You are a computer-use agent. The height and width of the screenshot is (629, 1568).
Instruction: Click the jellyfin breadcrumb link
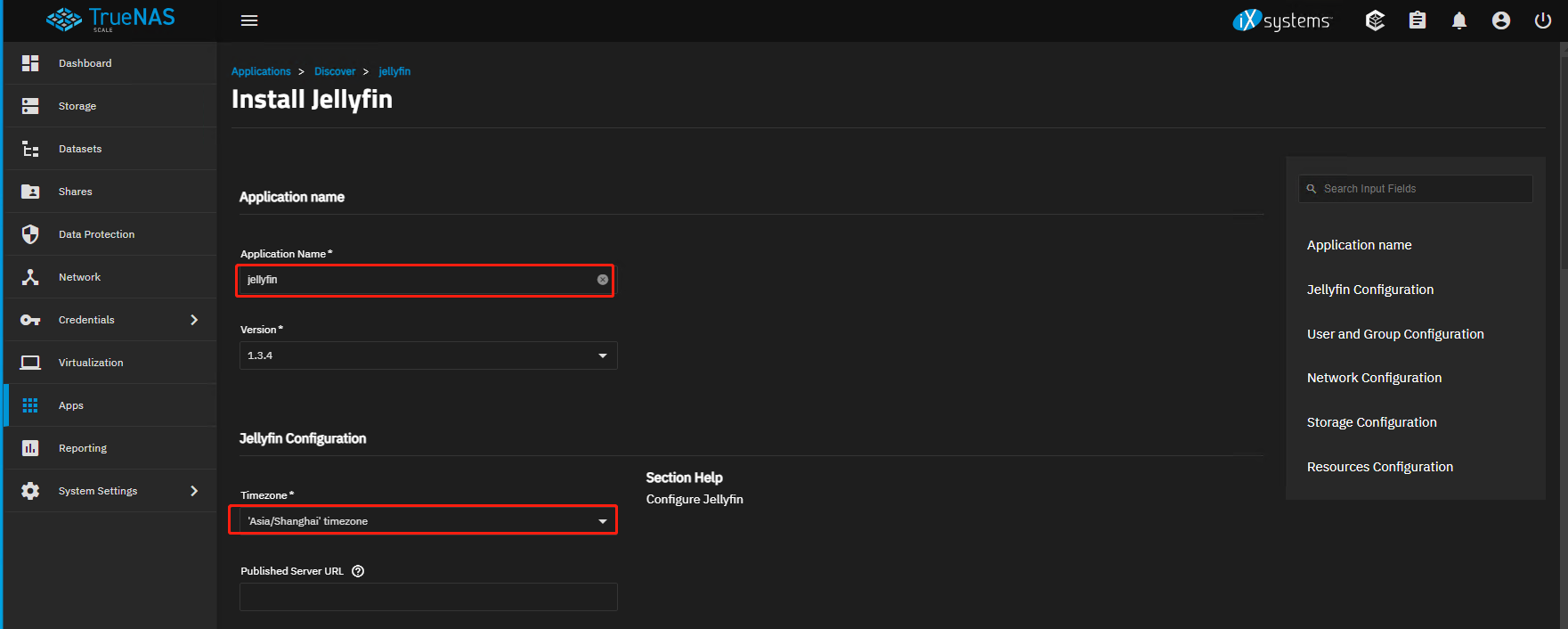(x=394, y=71)
